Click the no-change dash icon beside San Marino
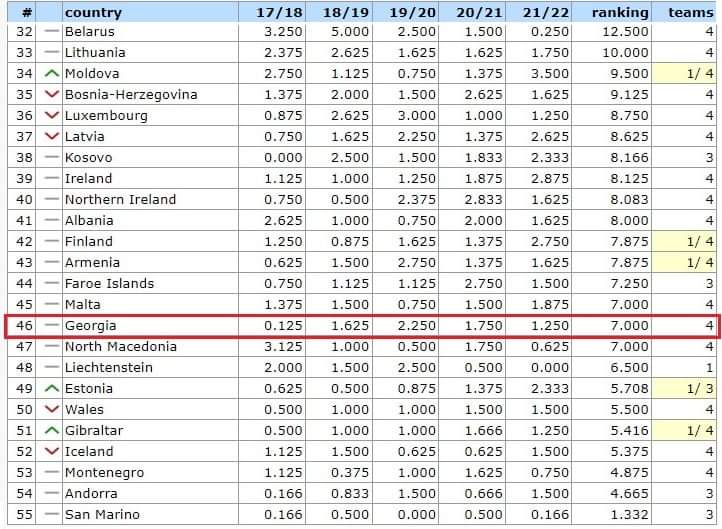 (52, 514)
